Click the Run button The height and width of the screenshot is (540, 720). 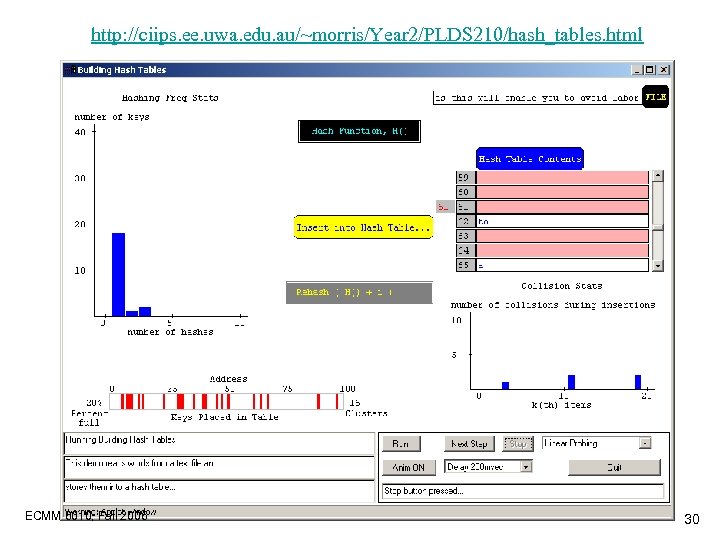point(401,444)
